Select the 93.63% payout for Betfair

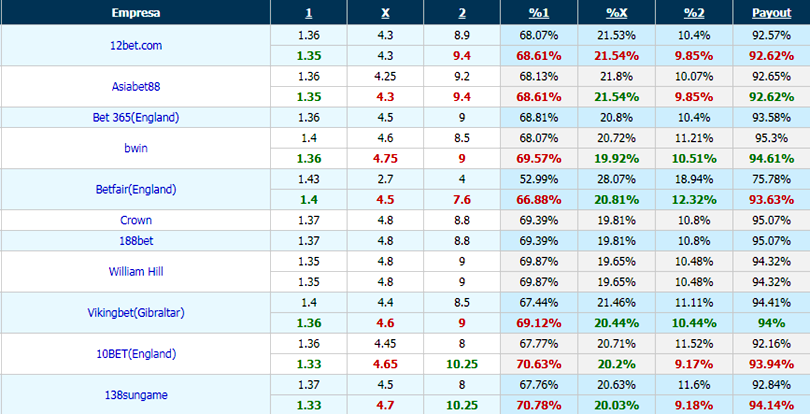coord(771,200)
